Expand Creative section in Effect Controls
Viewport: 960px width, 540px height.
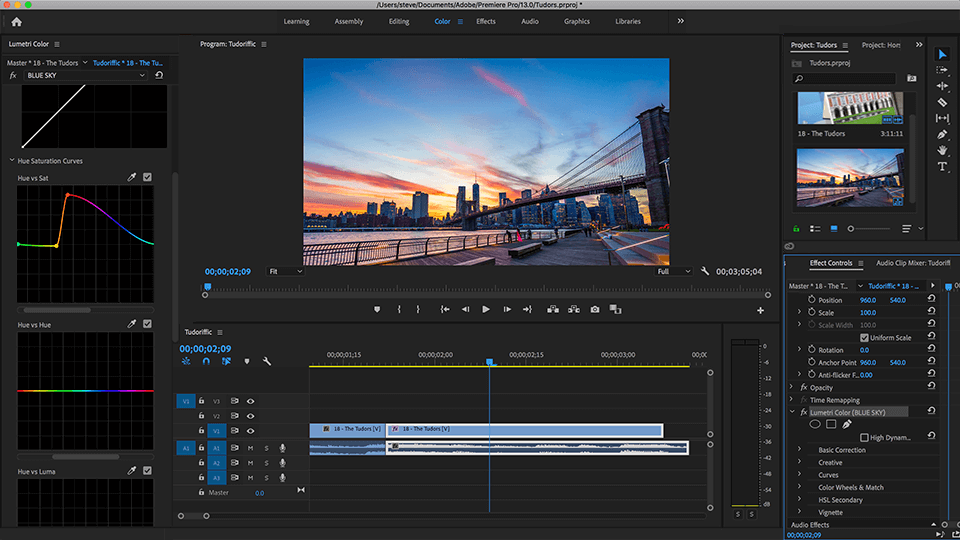tap(799, 462)
